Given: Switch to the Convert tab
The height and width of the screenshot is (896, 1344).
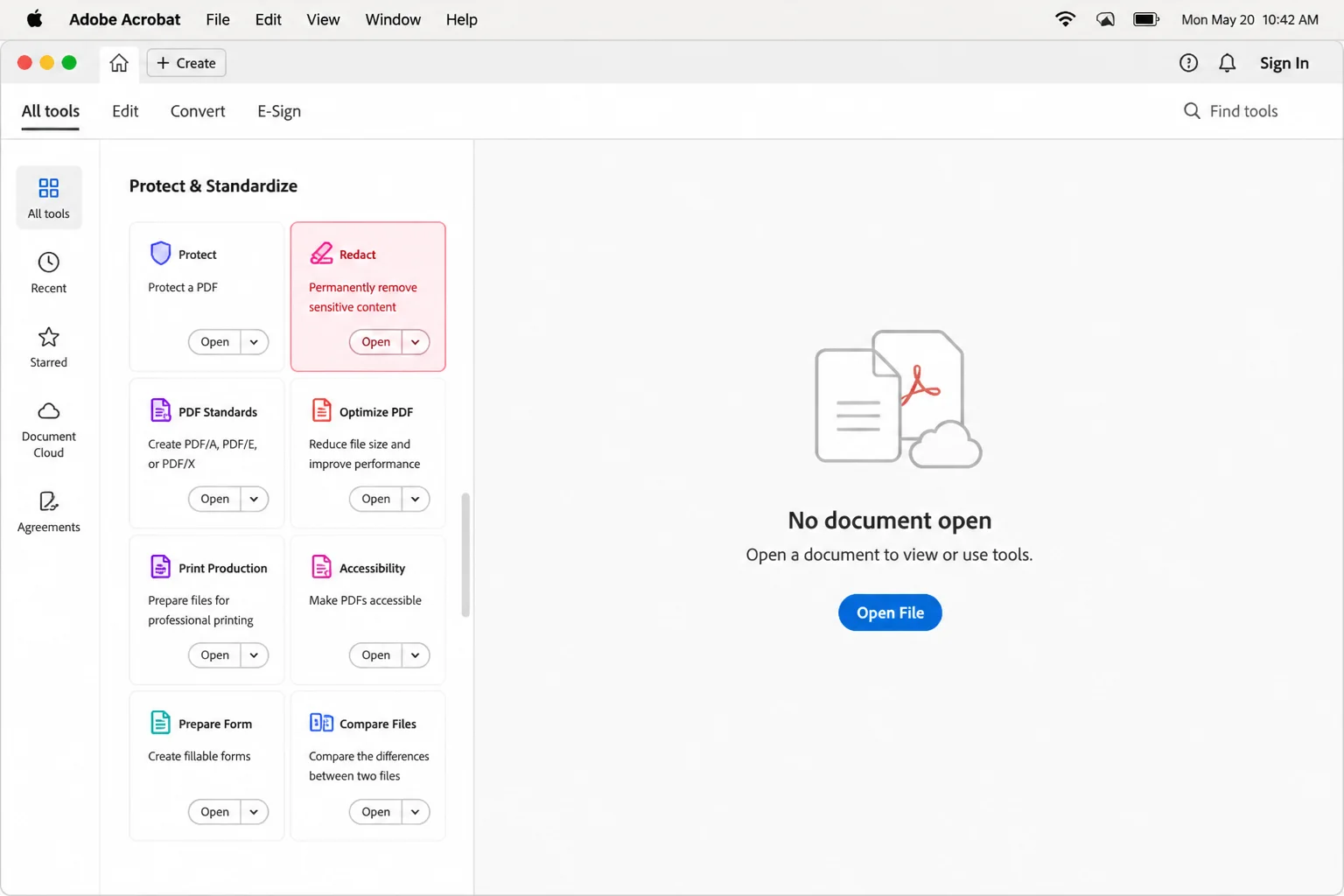Looking at the screenshot, I should (198, 111).
